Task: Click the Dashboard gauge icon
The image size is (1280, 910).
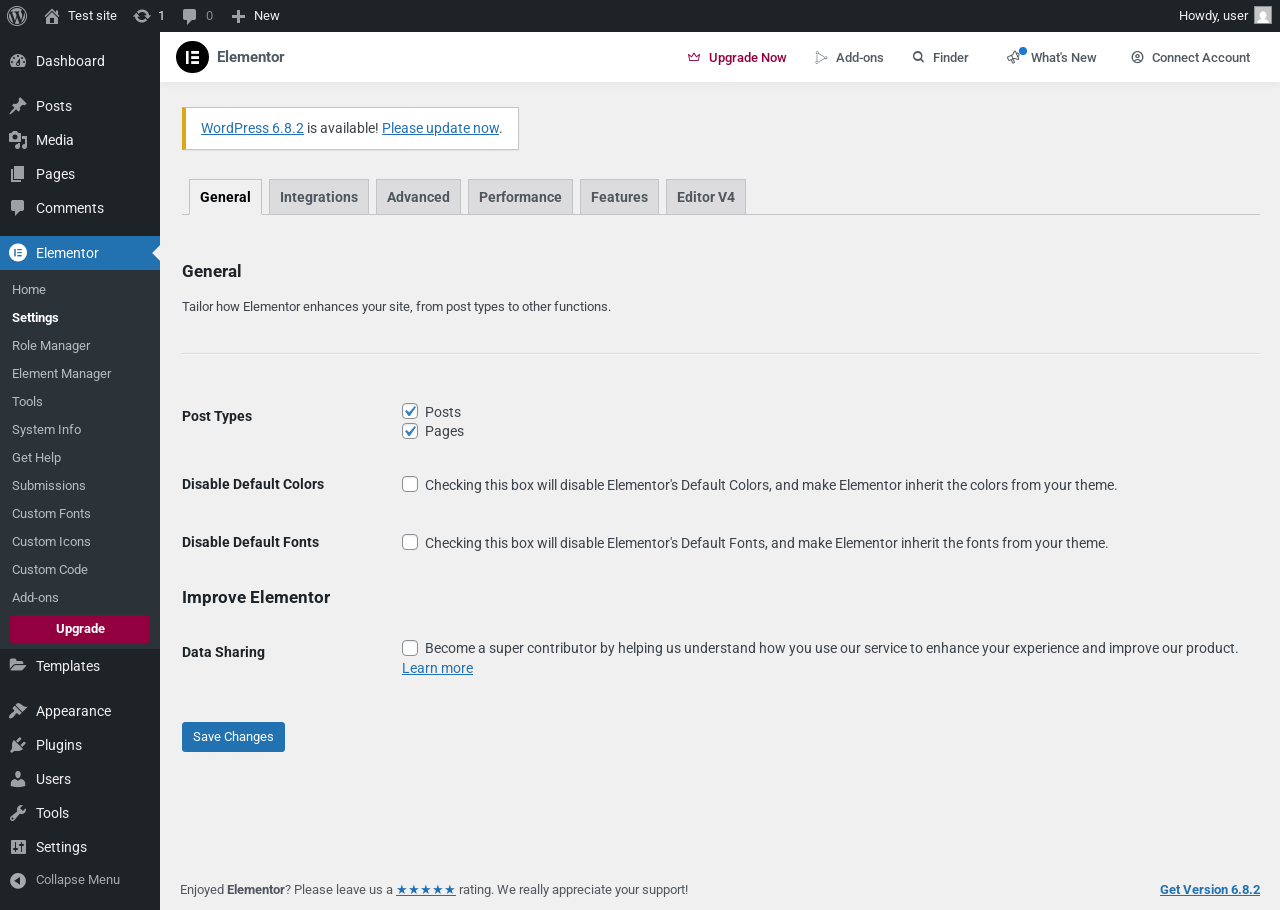Action: click(18, 61)
